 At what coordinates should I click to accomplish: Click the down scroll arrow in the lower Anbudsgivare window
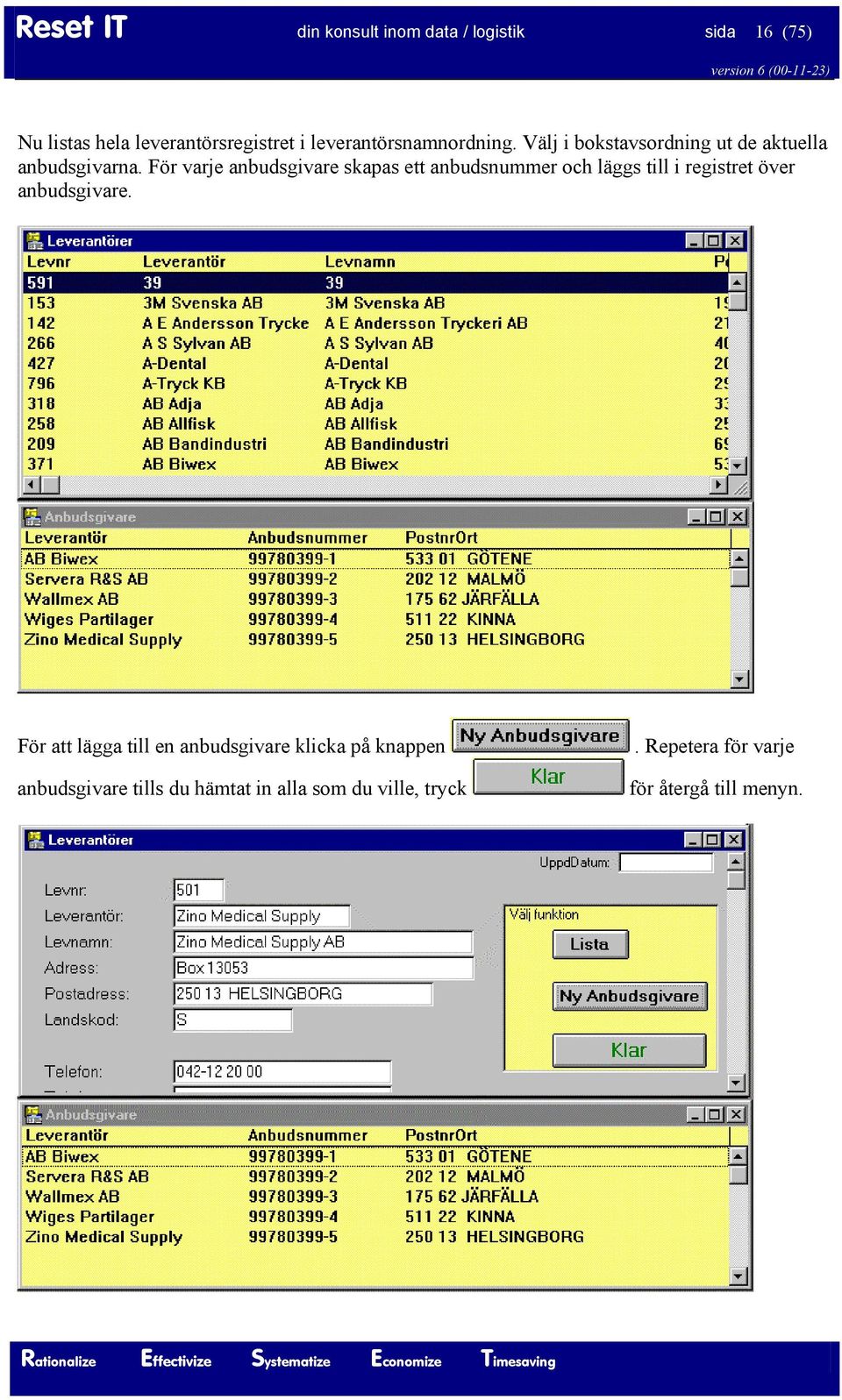pyautogui.click(x=739, y=1276)
